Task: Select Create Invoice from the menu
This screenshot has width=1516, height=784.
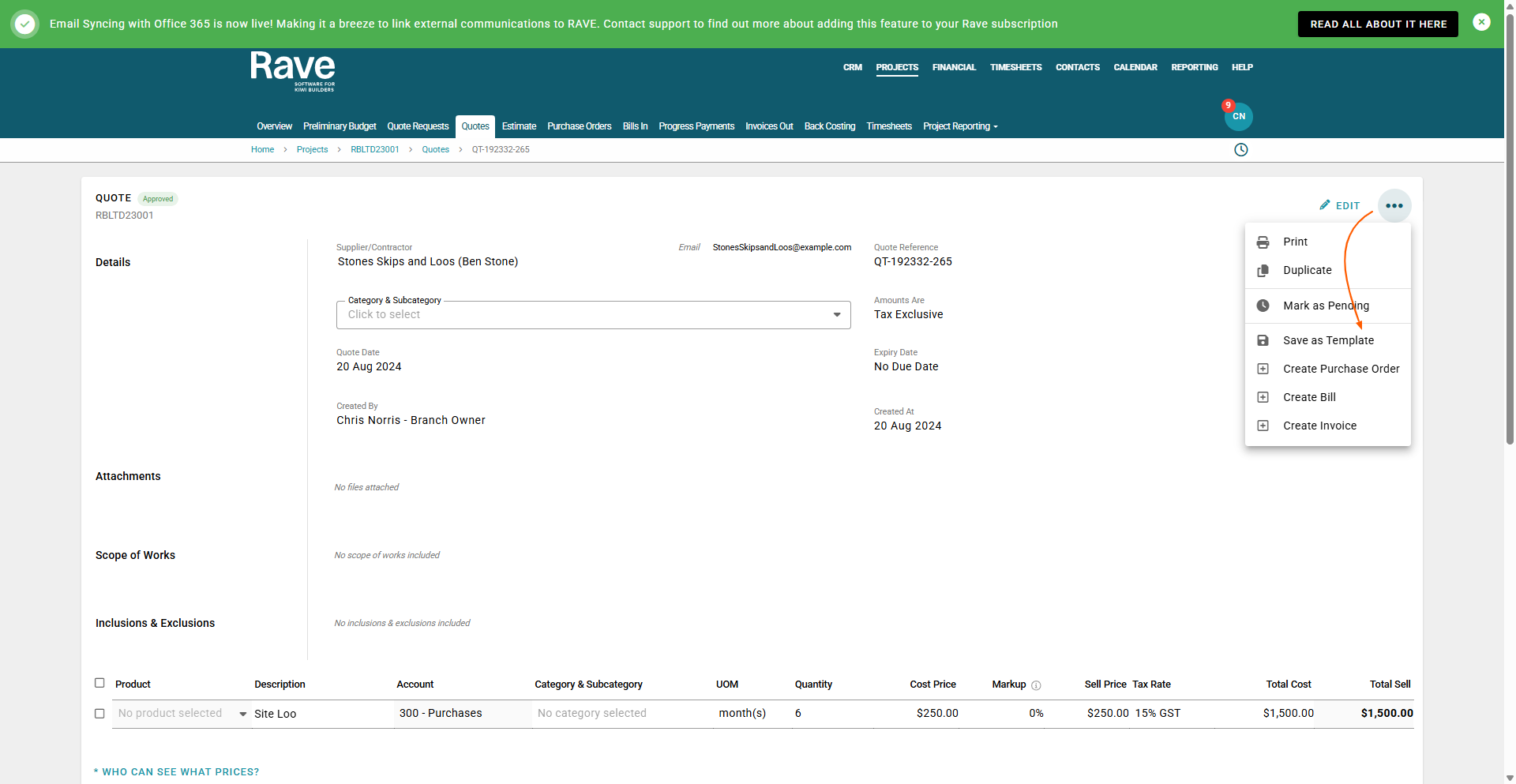Action: coord(1328,426)
